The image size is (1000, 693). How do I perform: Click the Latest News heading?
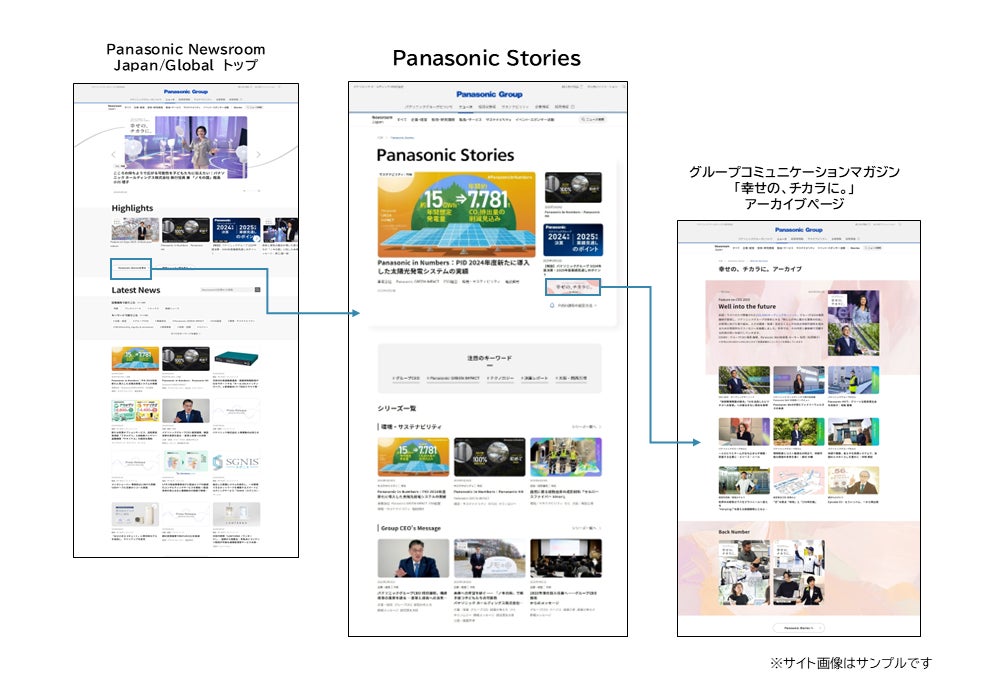pos(136,290)
